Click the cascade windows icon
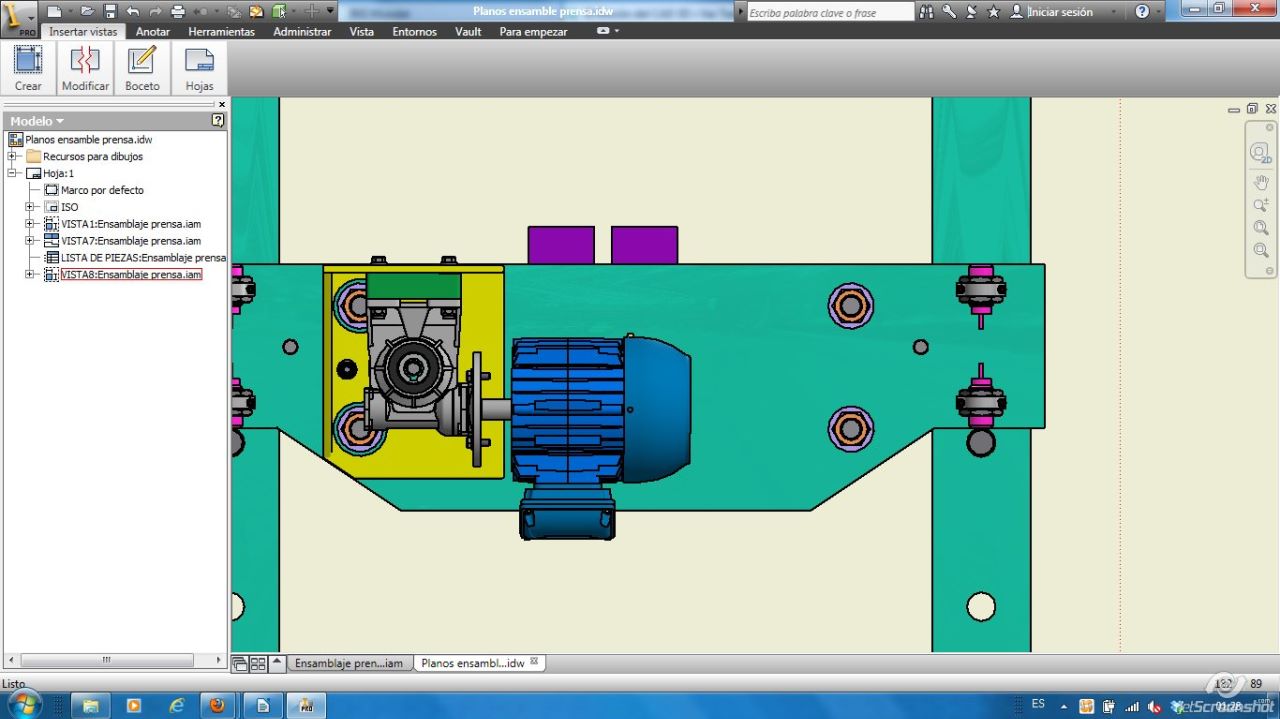This screenshot has width=1280, height=719. pos(240,663)
